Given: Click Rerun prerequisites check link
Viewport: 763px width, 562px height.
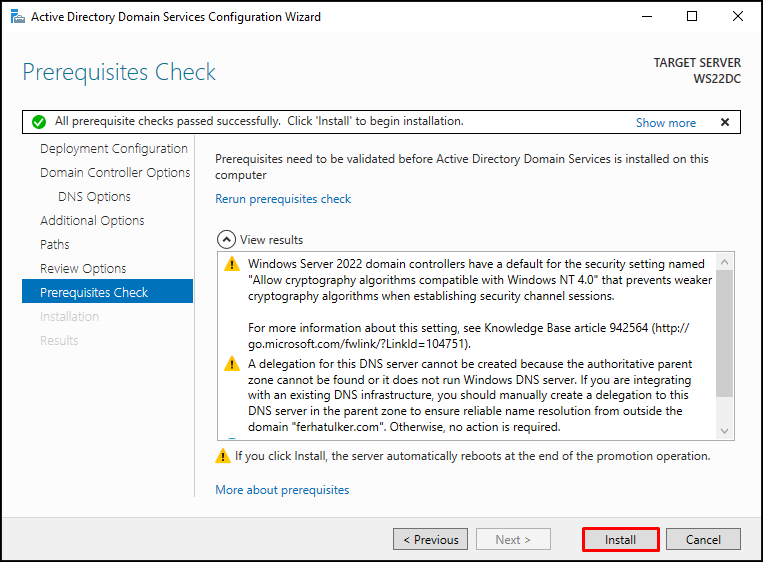Looking at the screenshot, I should pos(283,199).
